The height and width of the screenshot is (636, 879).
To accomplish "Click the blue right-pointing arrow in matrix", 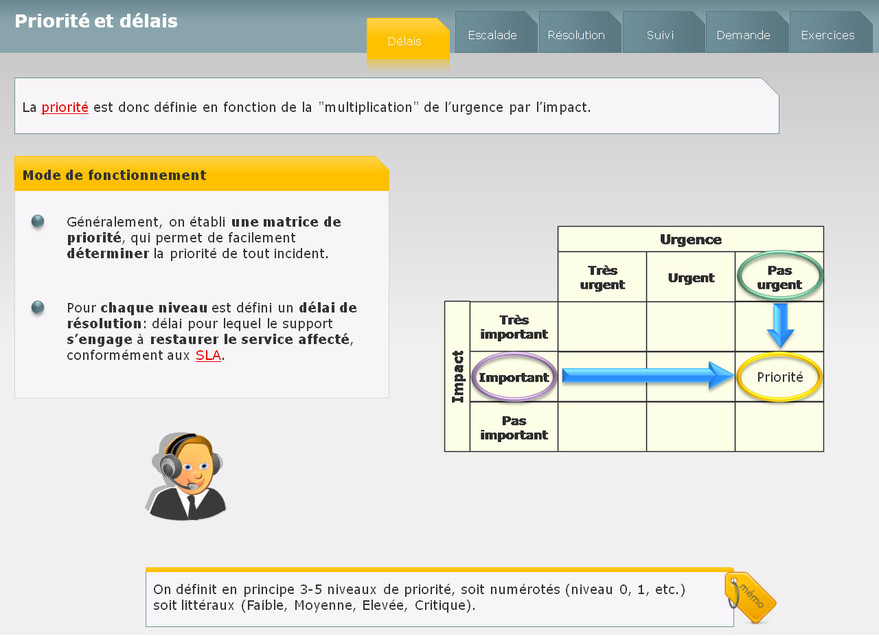I will click(648, 376).
